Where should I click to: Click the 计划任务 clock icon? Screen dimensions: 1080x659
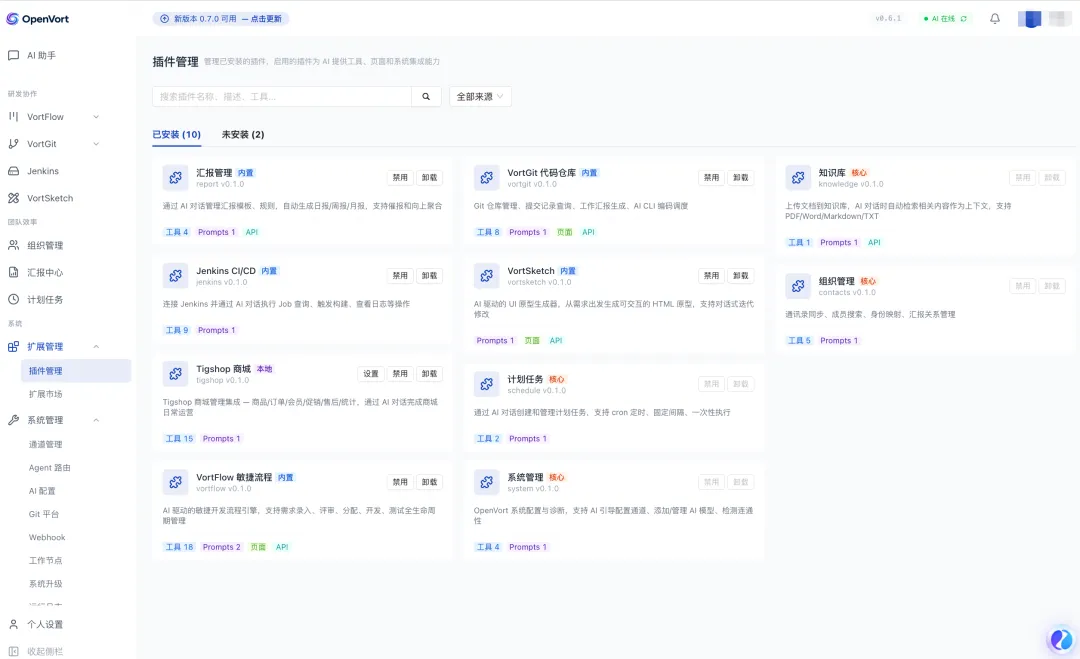13,300
